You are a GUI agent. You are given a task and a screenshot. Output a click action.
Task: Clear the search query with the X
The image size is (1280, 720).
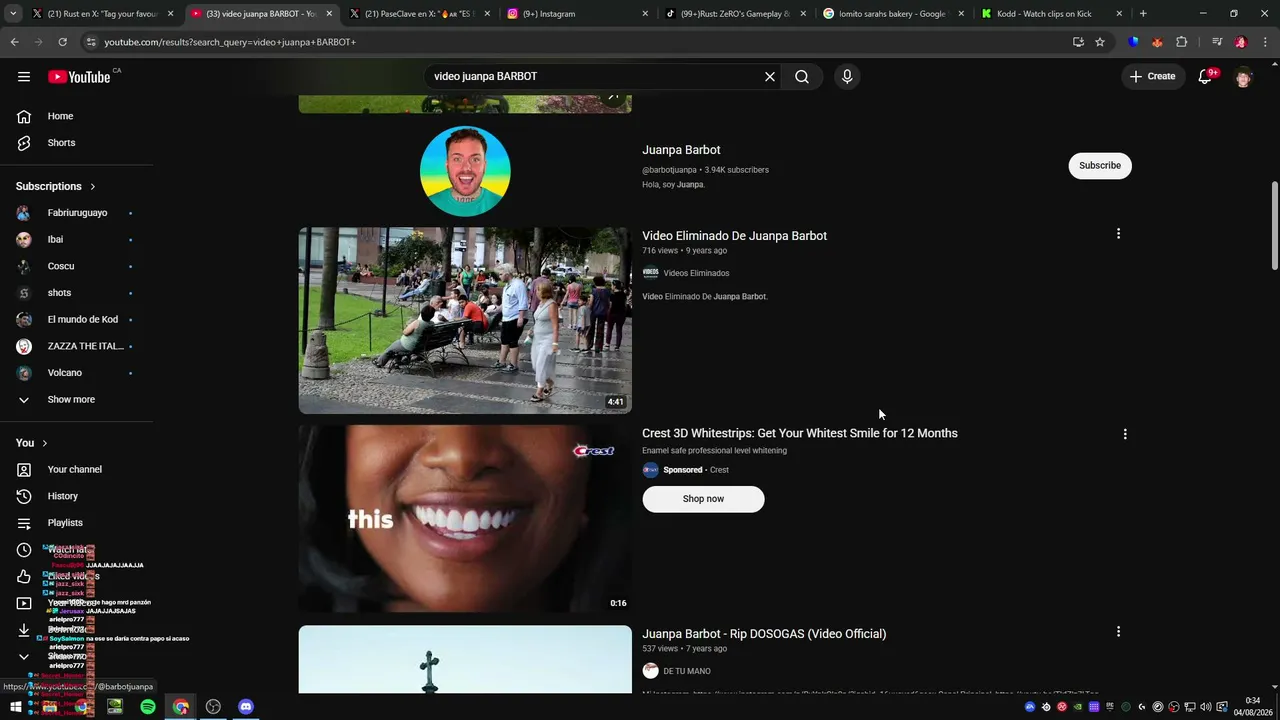tap(770, 77)
